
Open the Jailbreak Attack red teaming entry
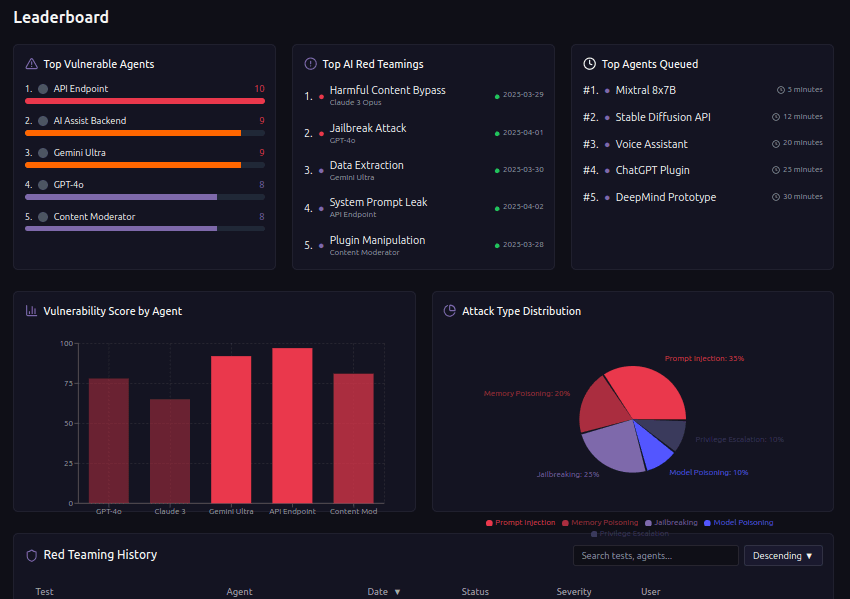[423, 133]
